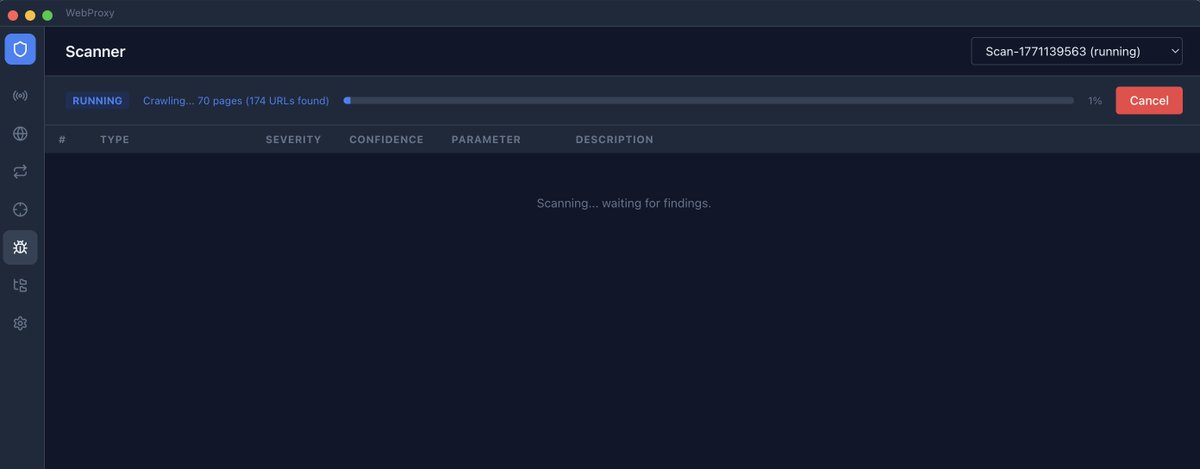Image resolution: width=1200 pixels, height=469 pixels.
Task: Sort by the DESCRIPTION column header
Action: tap(614, 139)
